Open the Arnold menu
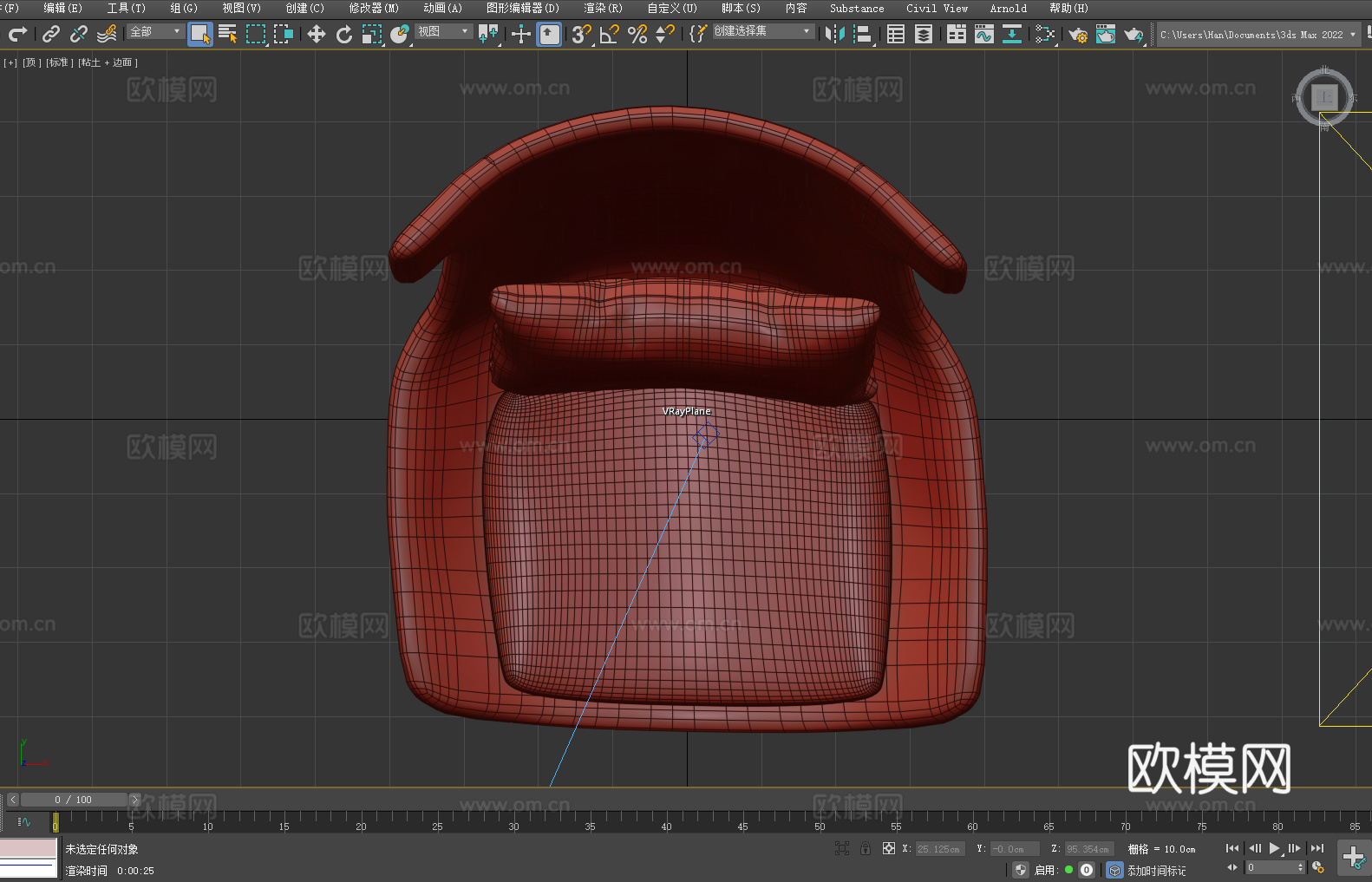 [1008, 8]
